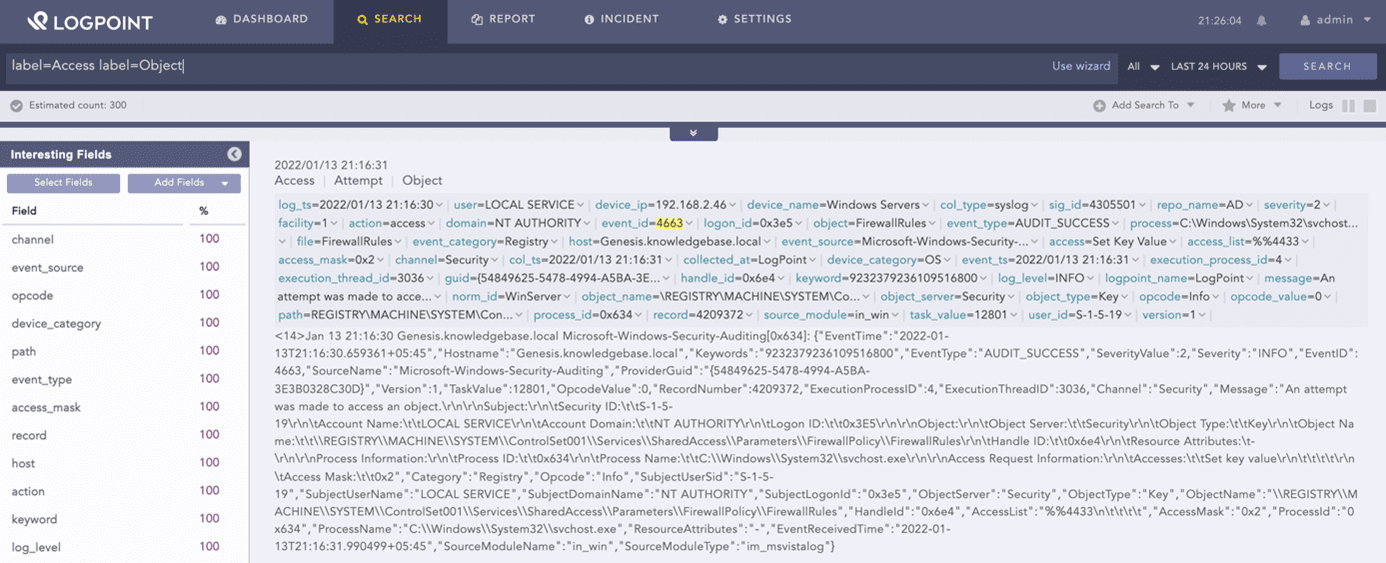Expand the process_id=0x634 dropdown arrow

tap(636, 315)
